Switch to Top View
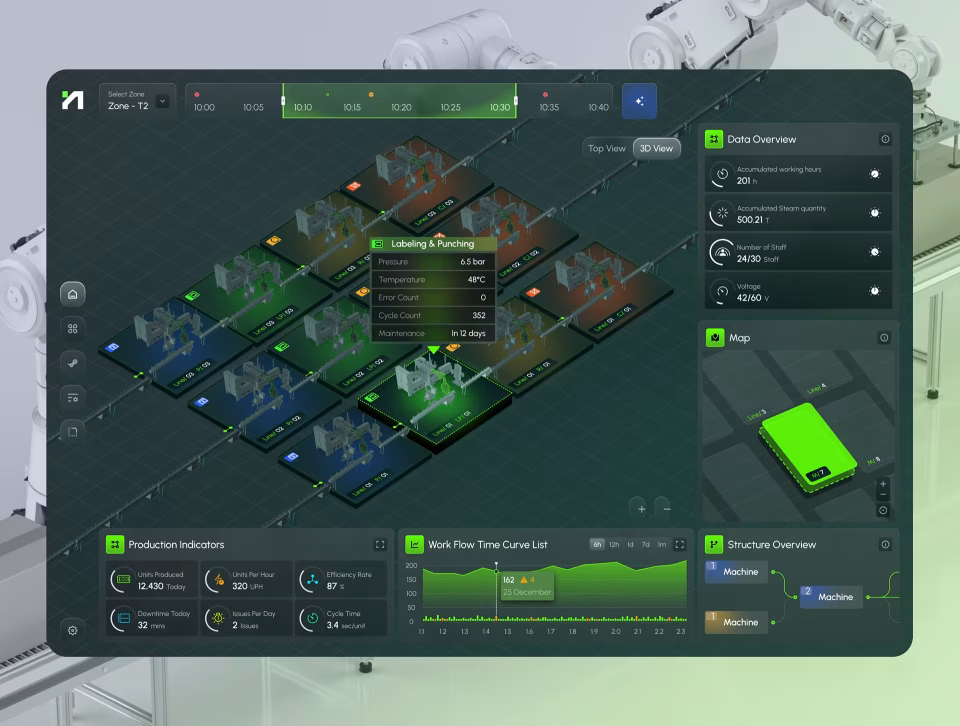Screen dimensions: 960x726 coord(607,148)
